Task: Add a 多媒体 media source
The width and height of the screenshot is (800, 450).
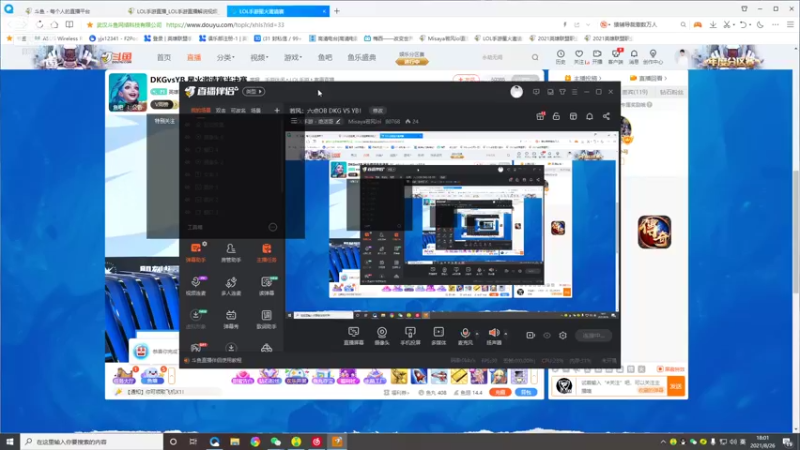Action: point(438,336)
